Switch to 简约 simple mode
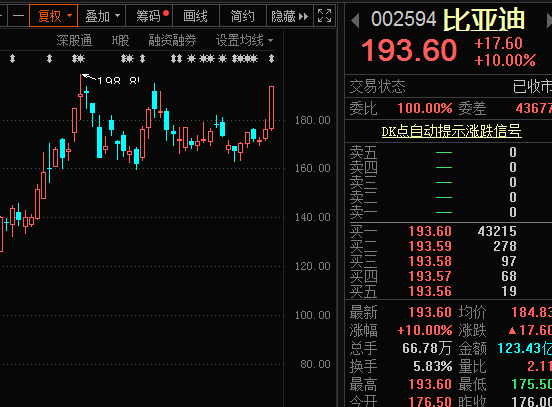552x407 pixels. [x=243, y=16]
